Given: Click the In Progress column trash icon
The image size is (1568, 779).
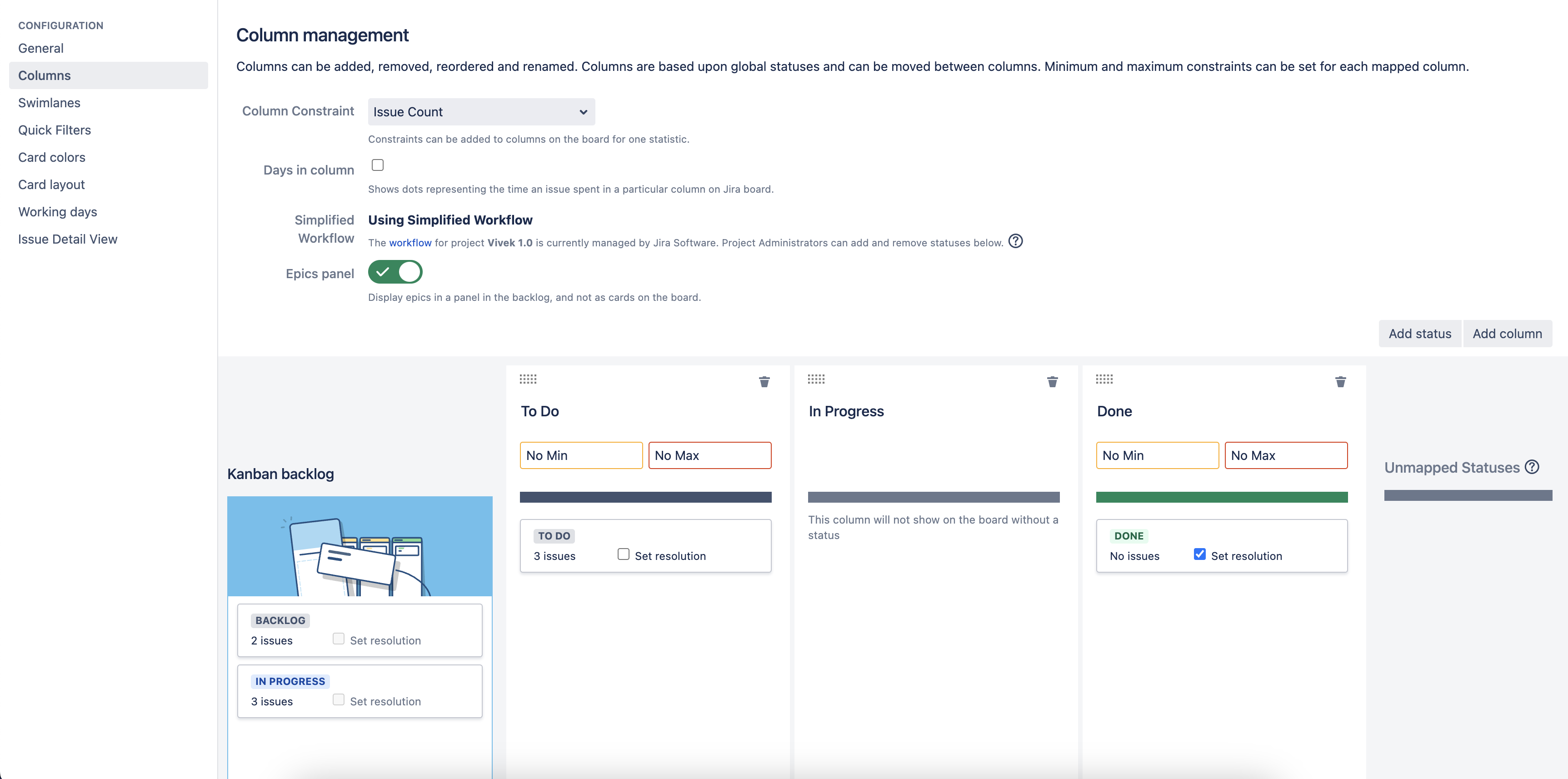Looking at the screenshot, I should 1052,382.
